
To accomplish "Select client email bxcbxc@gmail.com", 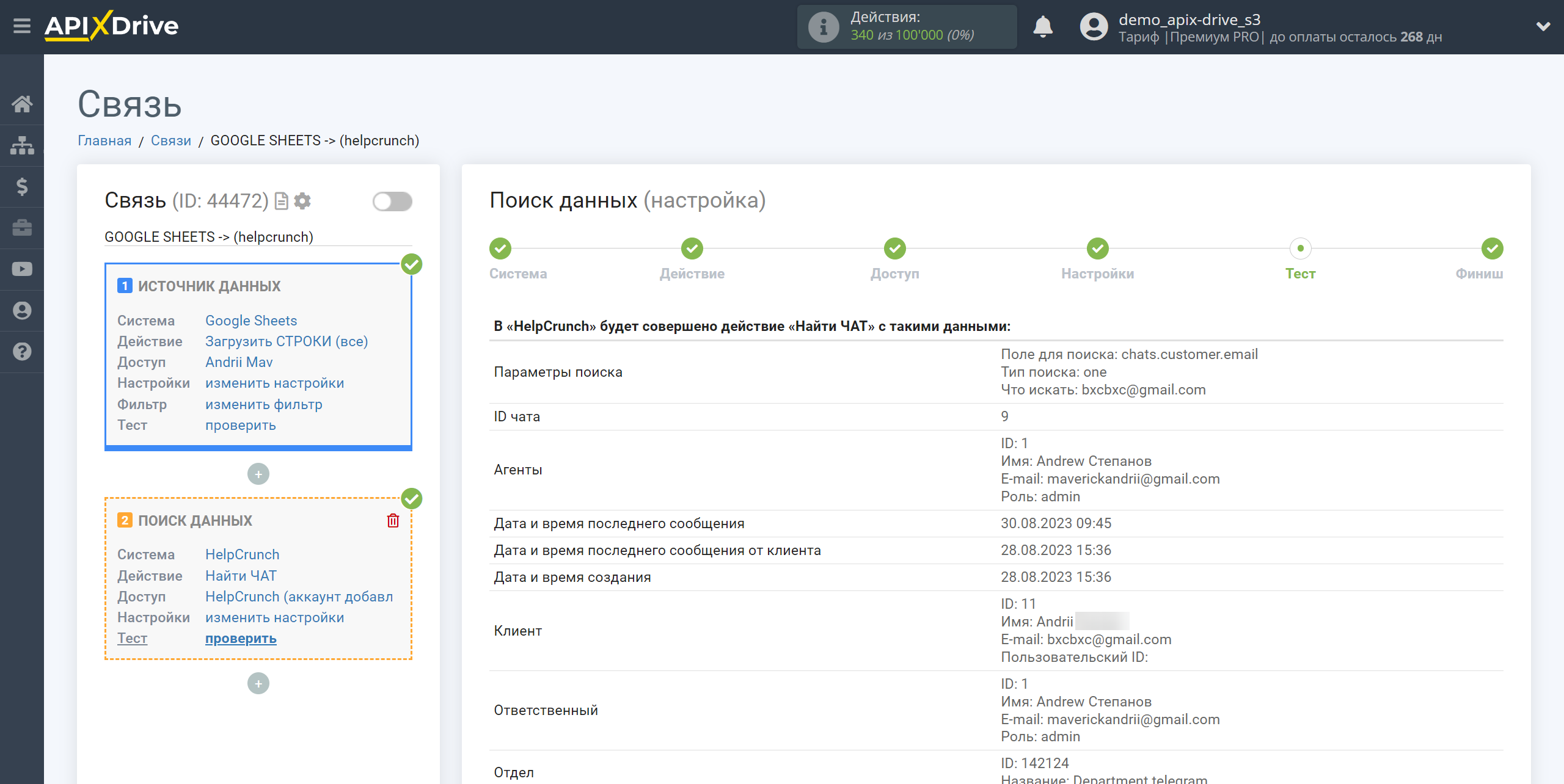I will pyautogui.click(x=1109, y=639).
